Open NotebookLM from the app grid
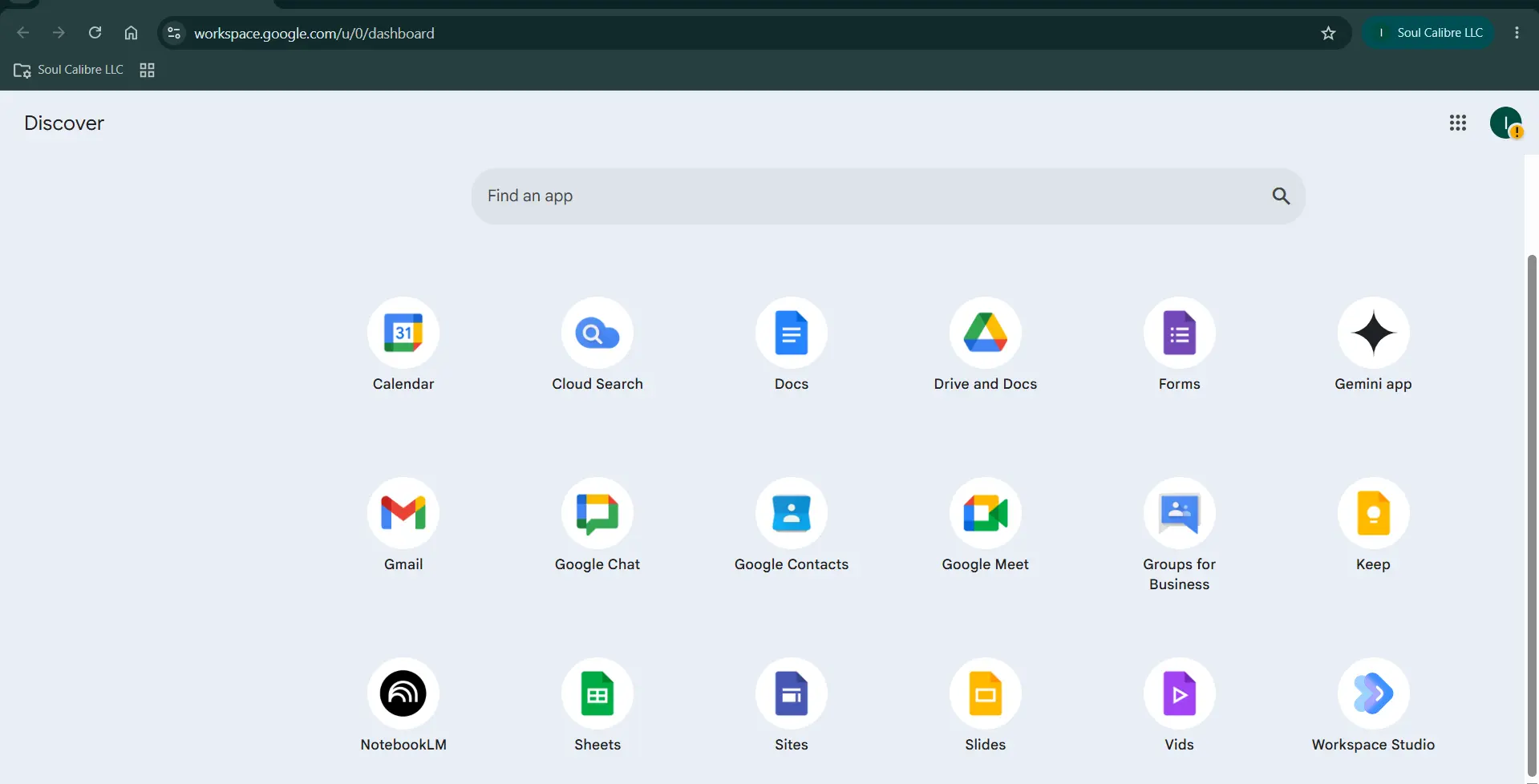Screen dimensions: 1539x784 pyautogui.click(x=403, y=694)
